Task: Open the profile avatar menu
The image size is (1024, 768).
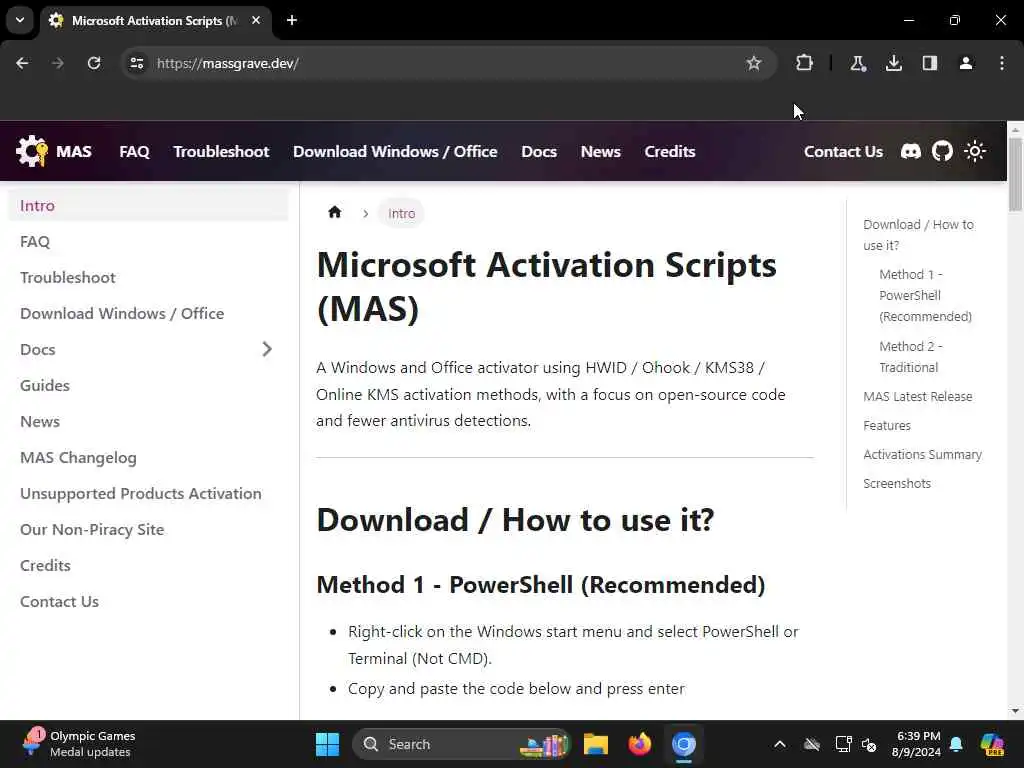Action: coord(965,63)
